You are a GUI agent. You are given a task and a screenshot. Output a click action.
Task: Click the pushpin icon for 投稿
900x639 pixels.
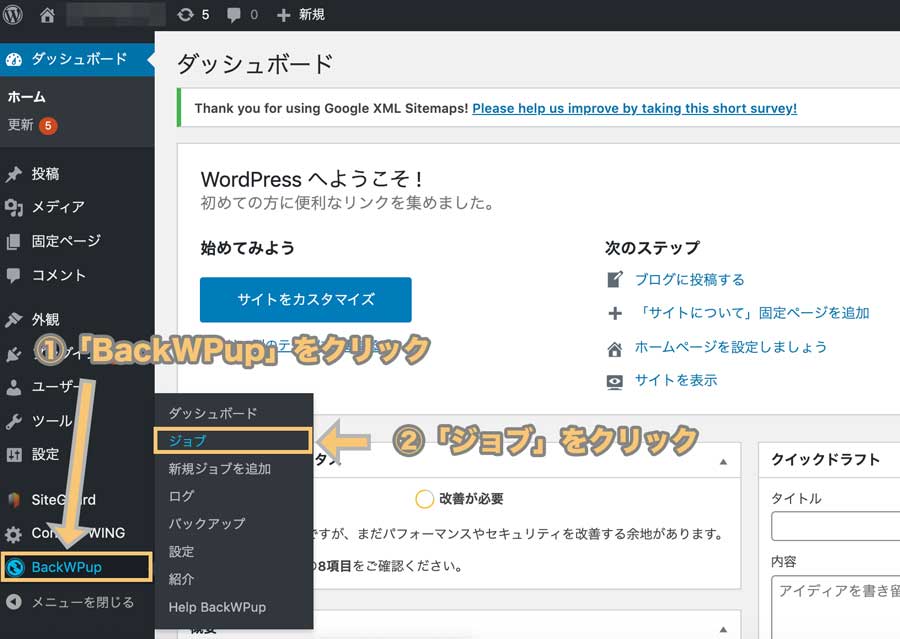(x=14, y=174)
